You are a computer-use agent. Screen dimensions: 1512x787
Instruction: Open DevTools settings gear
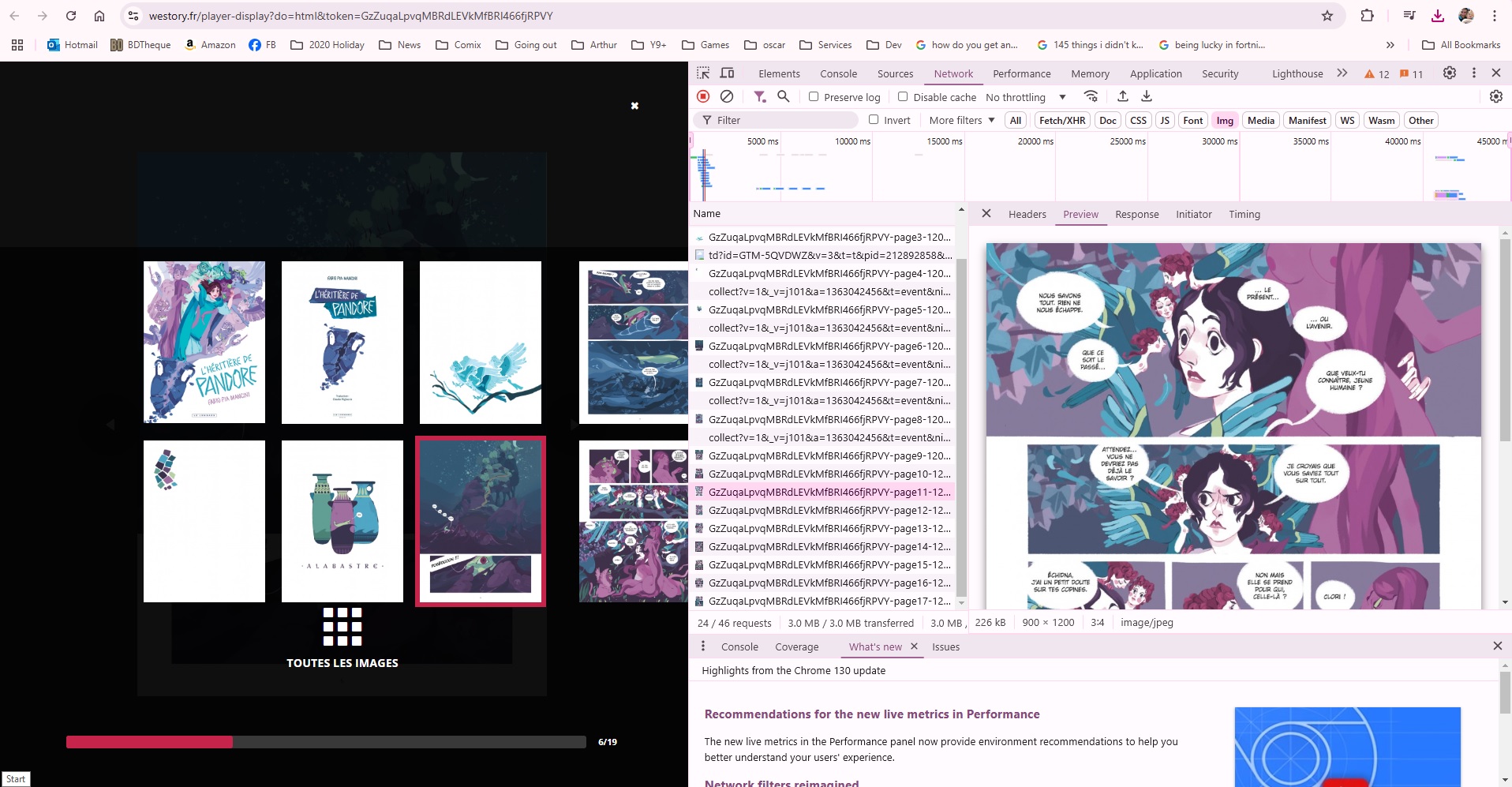[1450, 73]
